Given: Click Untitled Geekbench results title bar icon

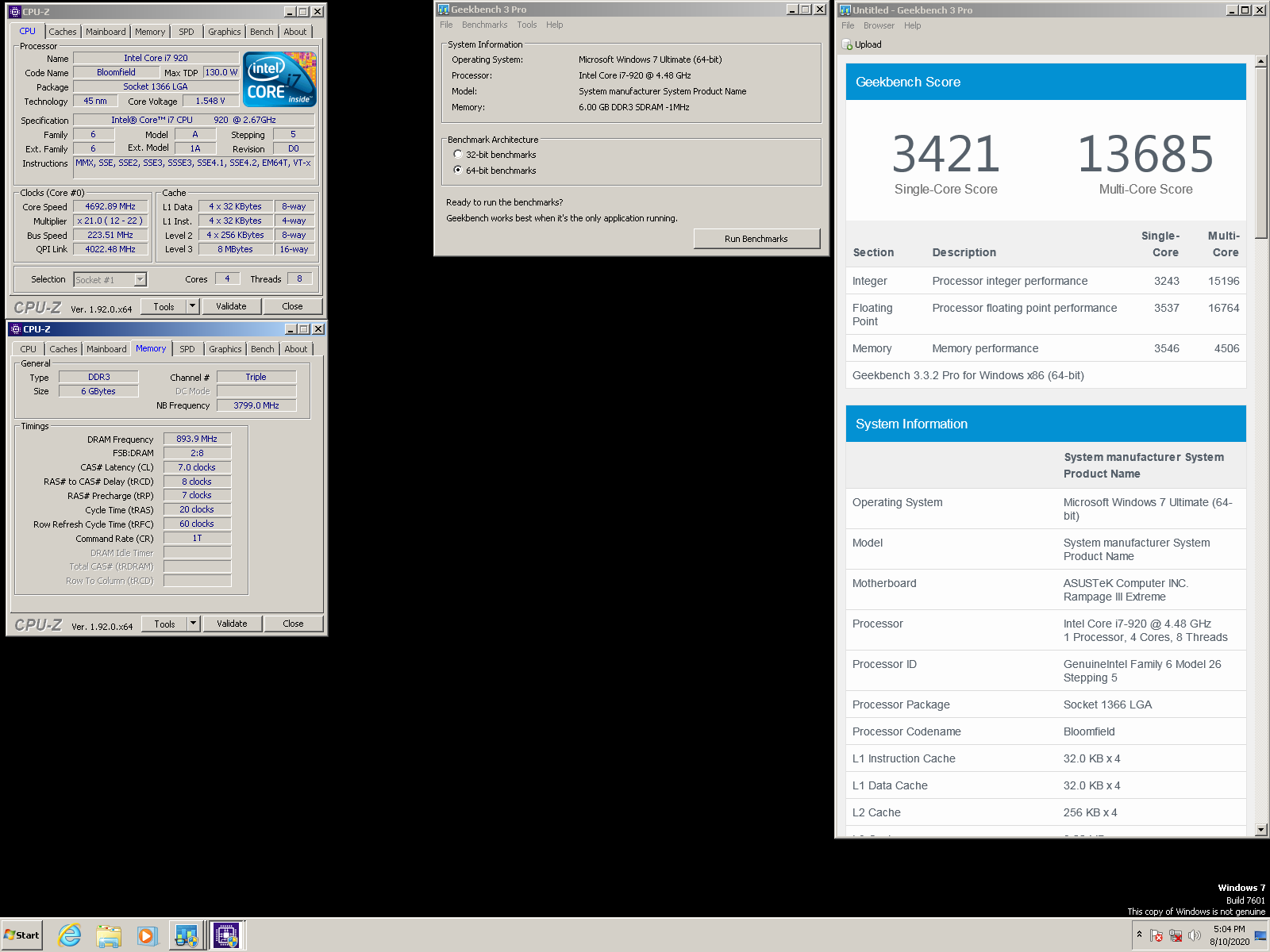Looking at the screenshot, I should click(845, 10).
